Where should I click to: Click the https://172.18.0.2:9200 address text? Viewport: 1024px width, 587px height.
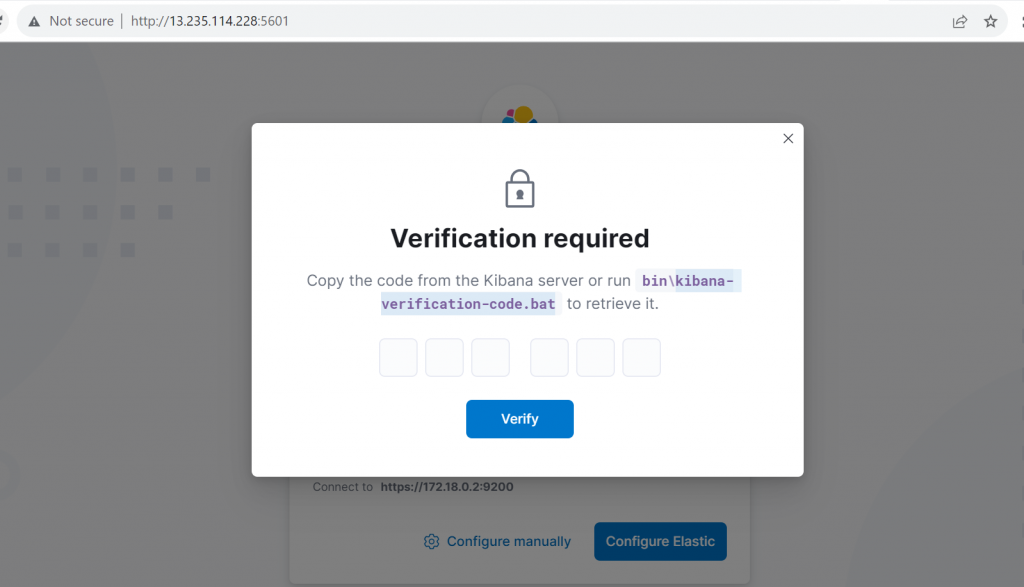(447, 487)
